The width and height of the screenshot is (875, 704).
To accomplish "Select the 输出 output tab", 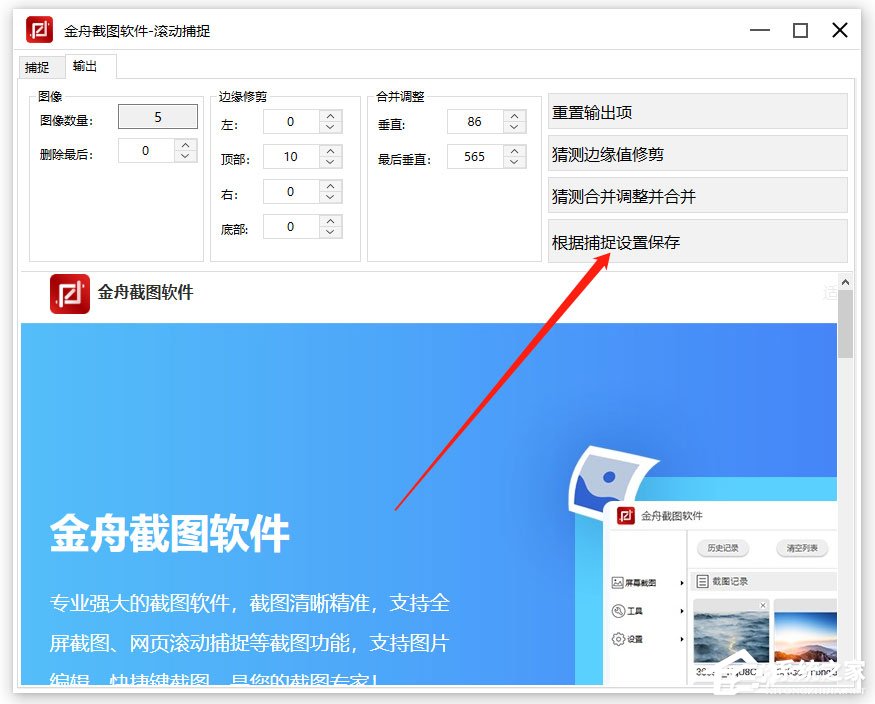I will (x=84, y=67).
